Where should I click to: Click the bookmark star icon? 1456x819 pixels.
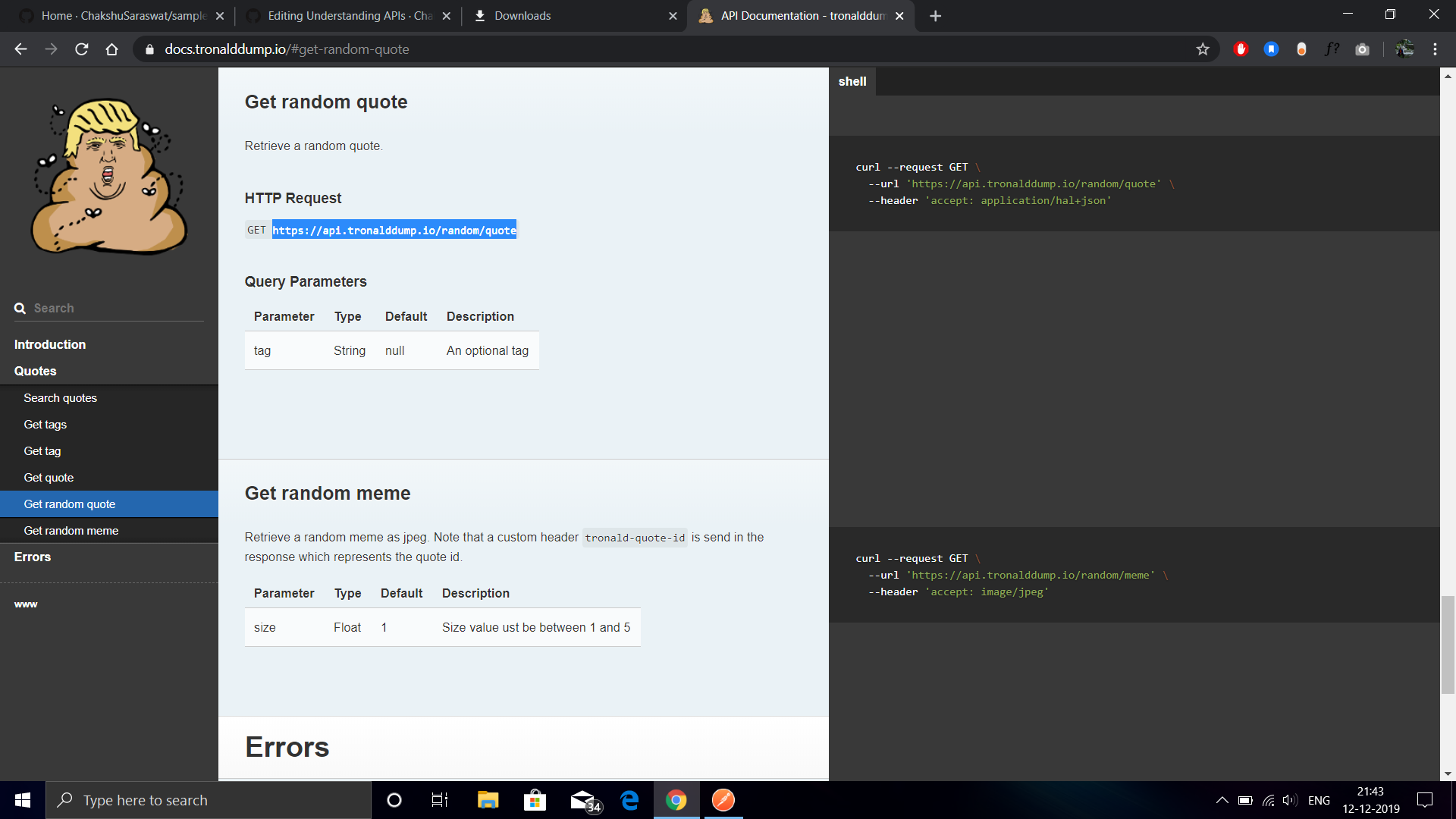(1203, 49)
